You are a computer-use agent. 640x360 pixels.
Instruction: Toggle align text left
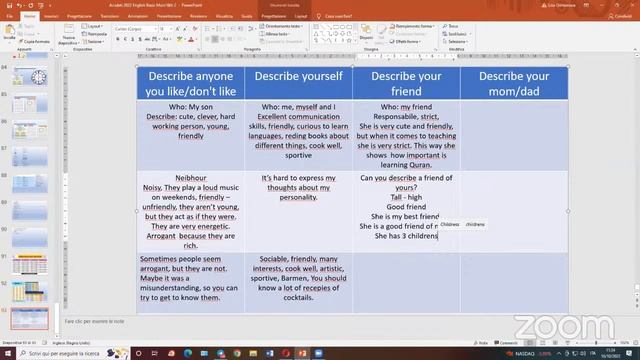[207, 39]
